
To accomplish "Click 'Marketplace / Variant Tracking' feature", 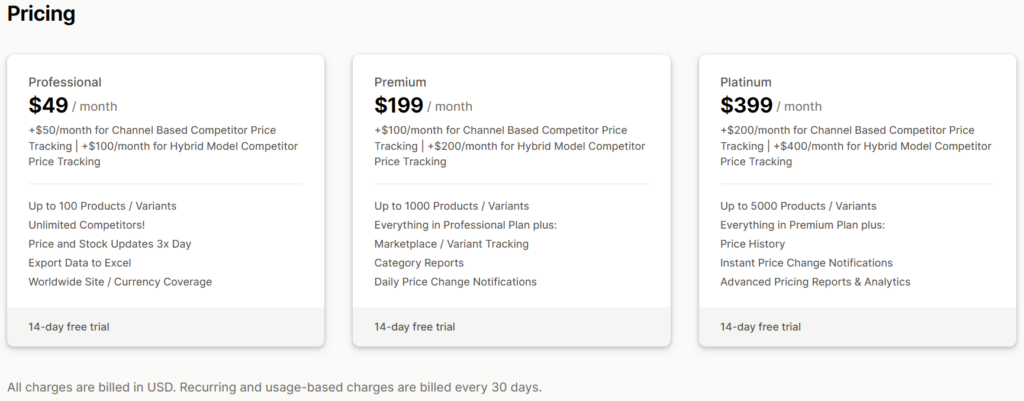I will tap(451, 244).
